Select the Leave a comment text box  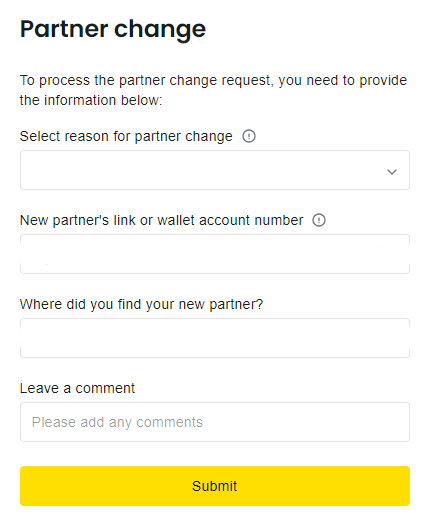tap(215, 422)
